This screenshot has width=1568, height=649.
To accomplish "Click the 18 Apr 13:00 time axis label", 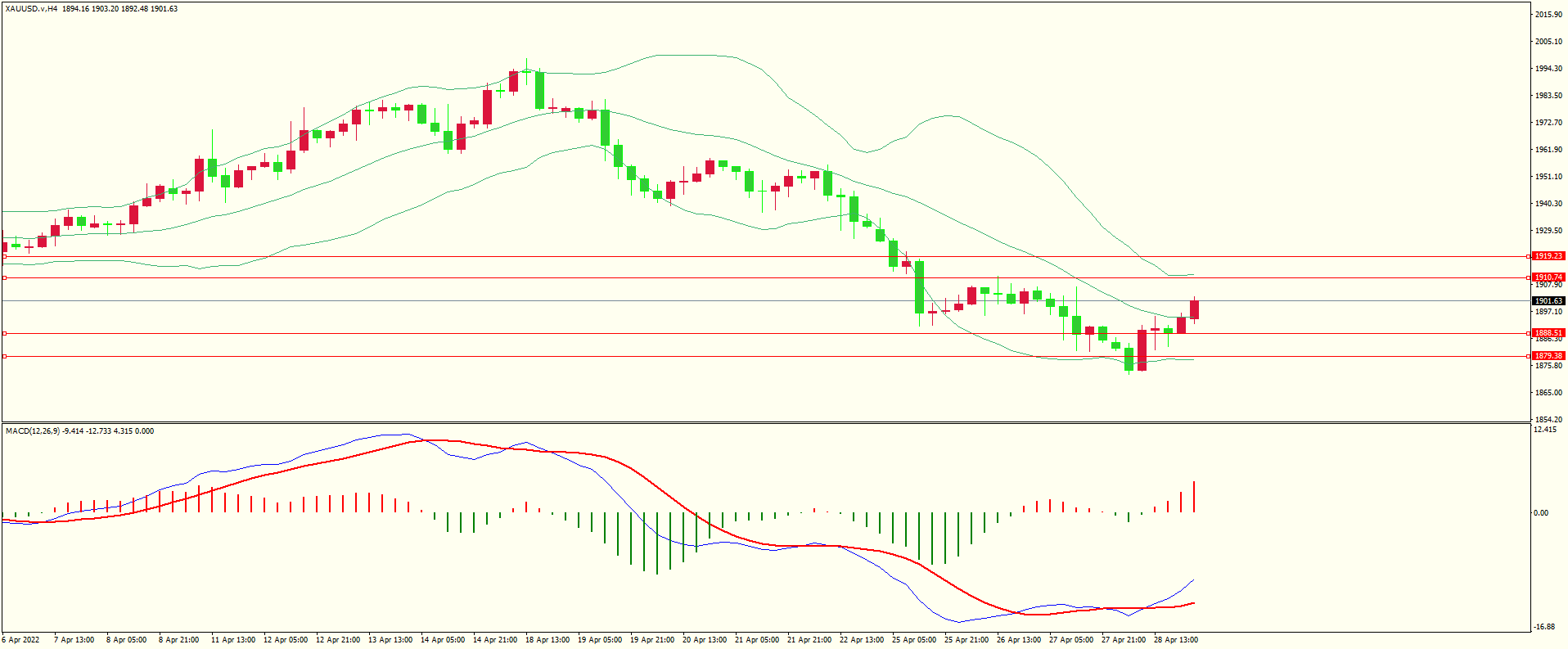I will coord(547,640).
